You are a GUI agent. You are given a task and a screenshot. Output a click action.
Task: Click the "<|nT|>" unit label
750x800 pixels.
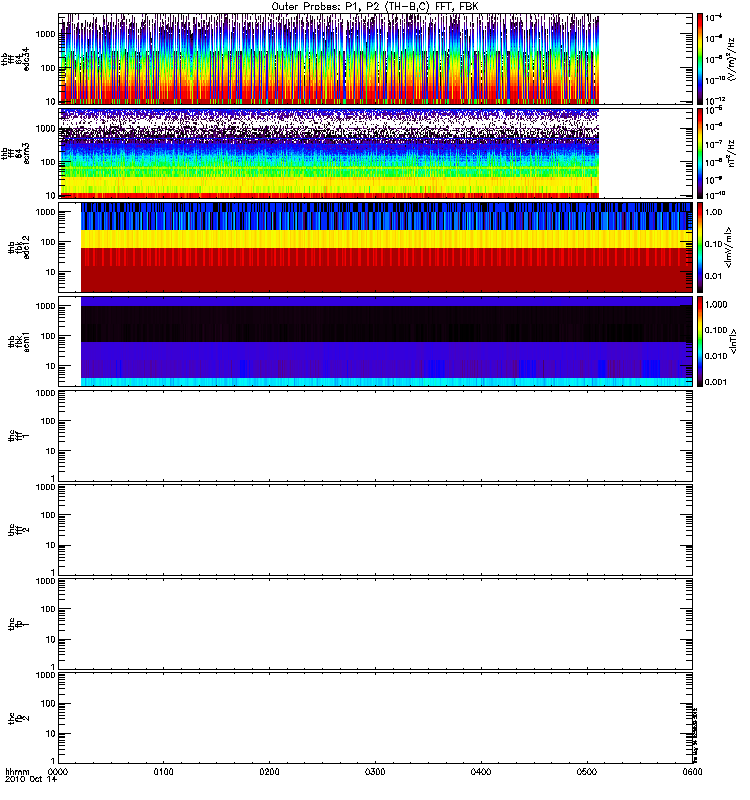[x=734, y=342]
